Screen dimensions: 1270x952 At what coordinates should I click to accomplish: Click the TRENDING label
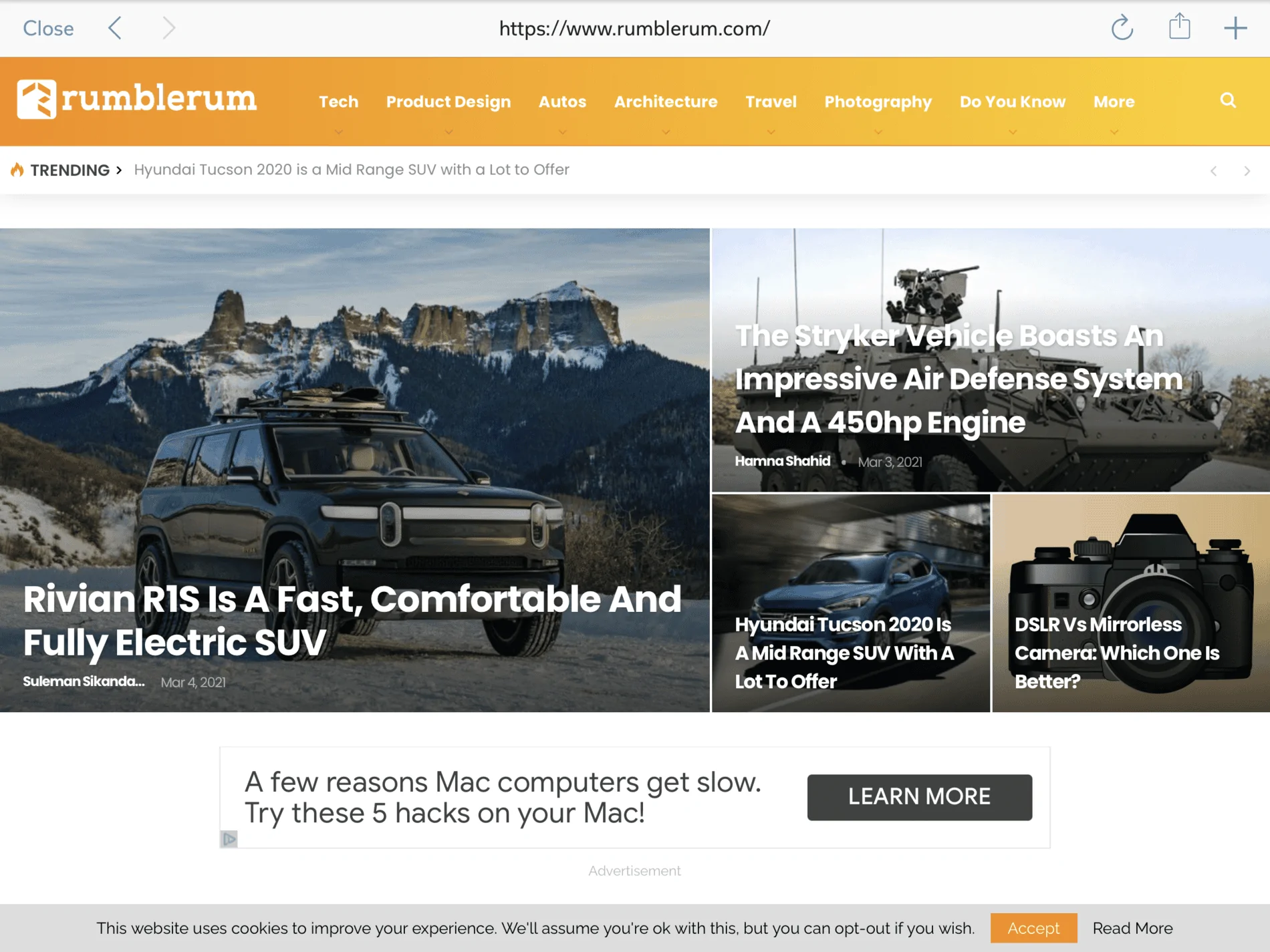tap(70, 170)
